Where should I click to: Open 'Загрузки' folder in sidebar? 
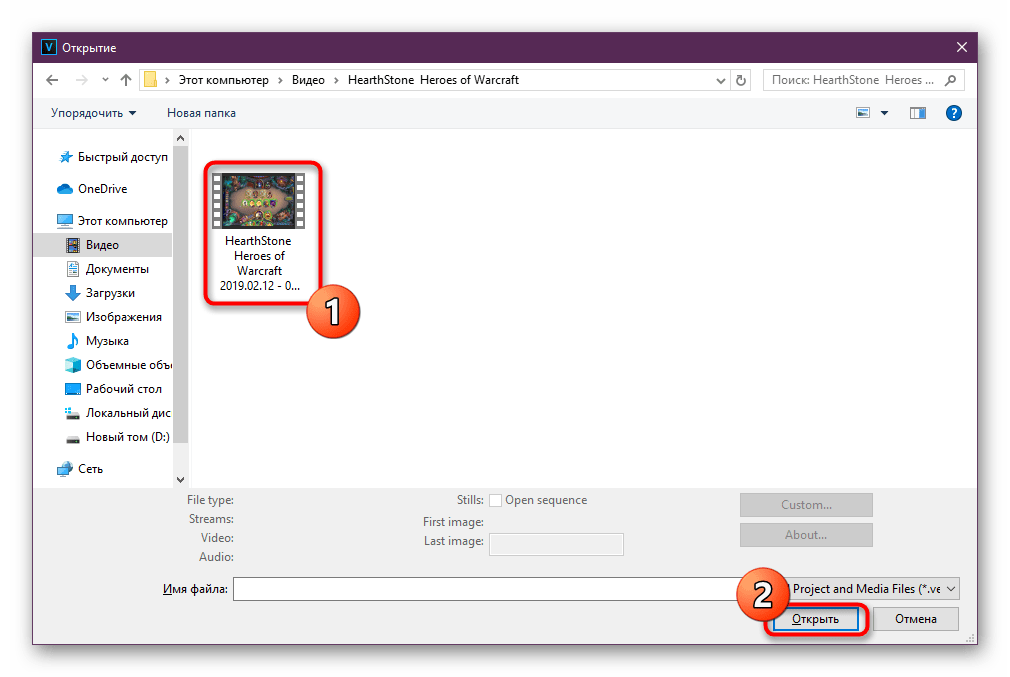(x=100, y=292)
